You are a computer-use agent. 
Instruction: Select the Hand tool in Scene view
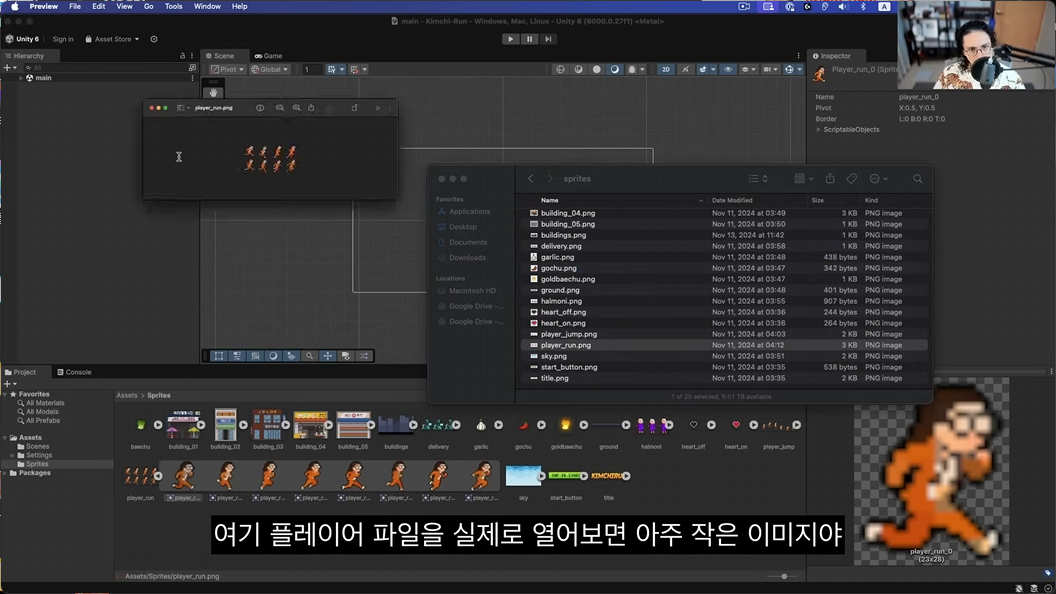pos(213,92)
